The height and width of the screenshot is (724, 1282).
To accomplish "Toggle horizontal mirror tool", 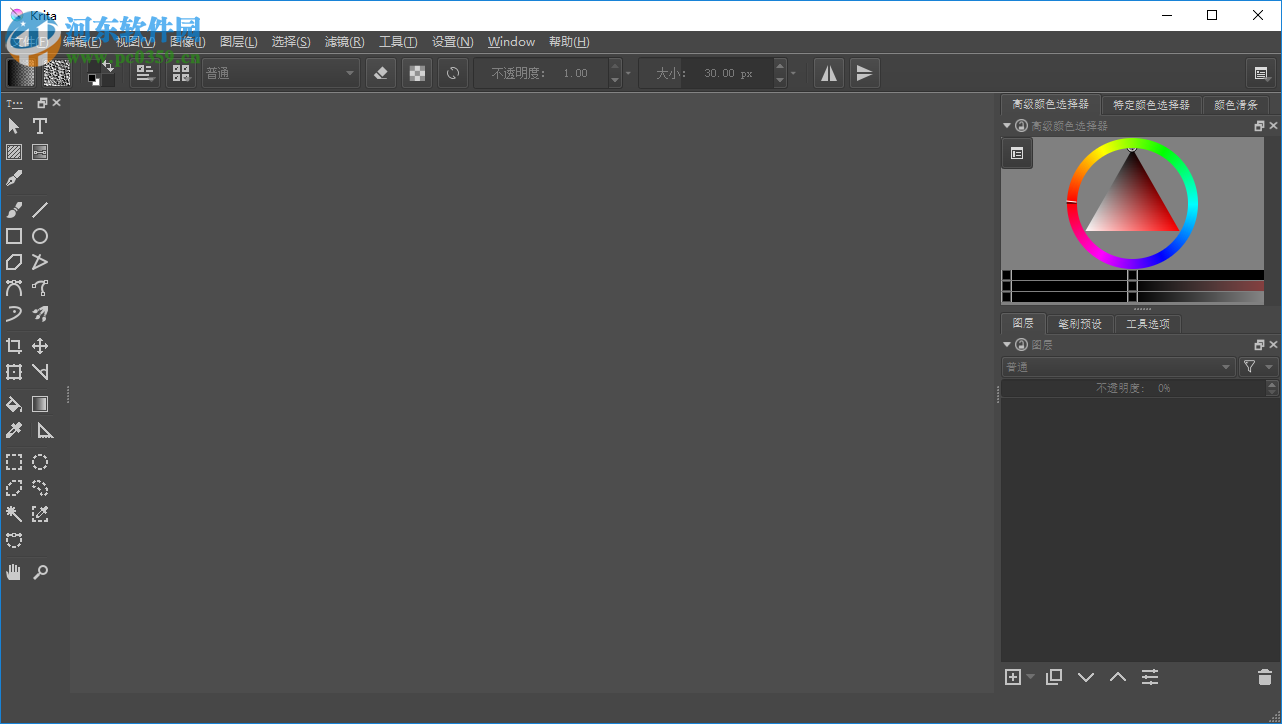I will coord(828,73).
